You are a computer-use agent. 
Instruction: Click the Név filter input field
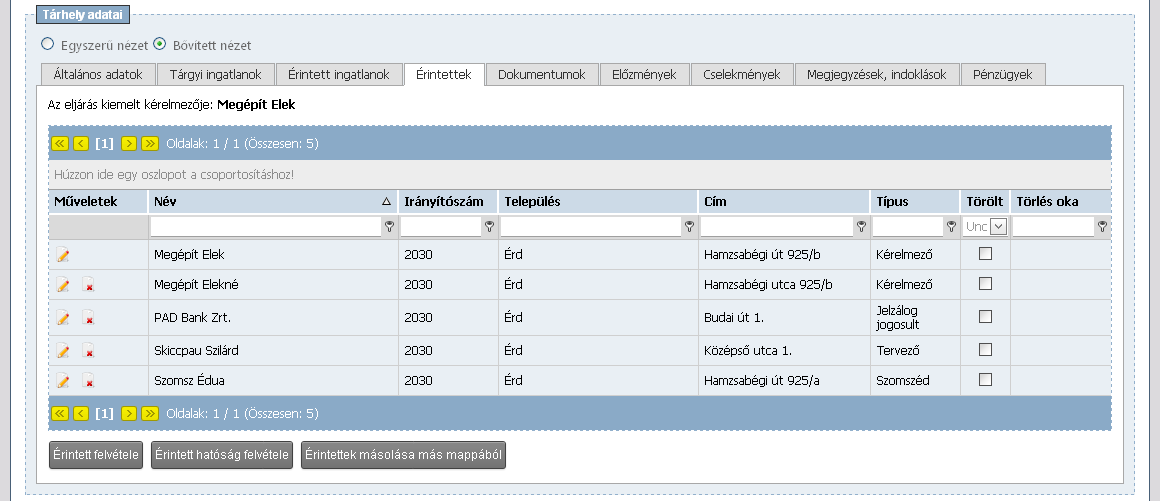pos(266,226)
